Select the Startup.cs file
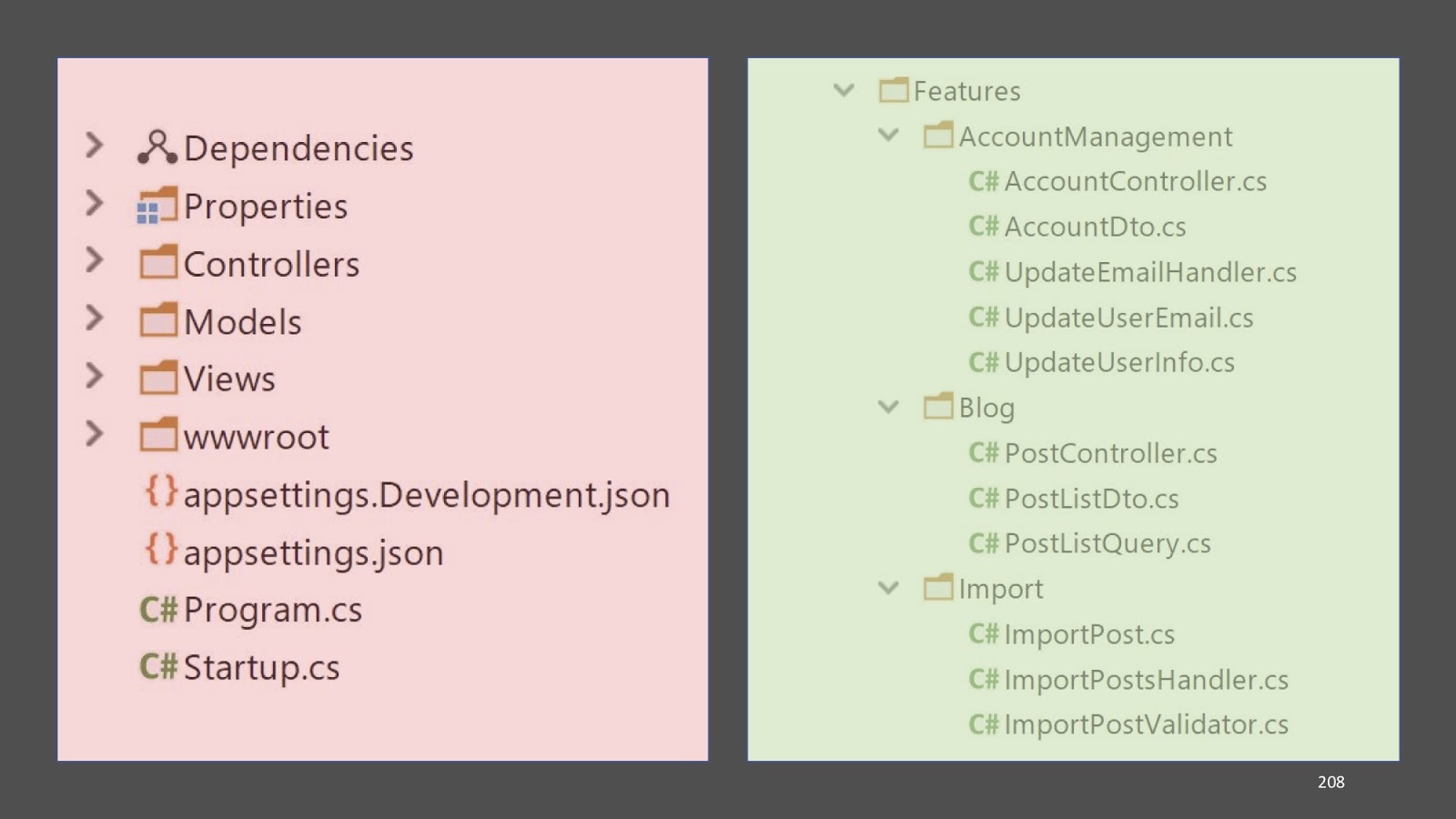 coord(261,668)
